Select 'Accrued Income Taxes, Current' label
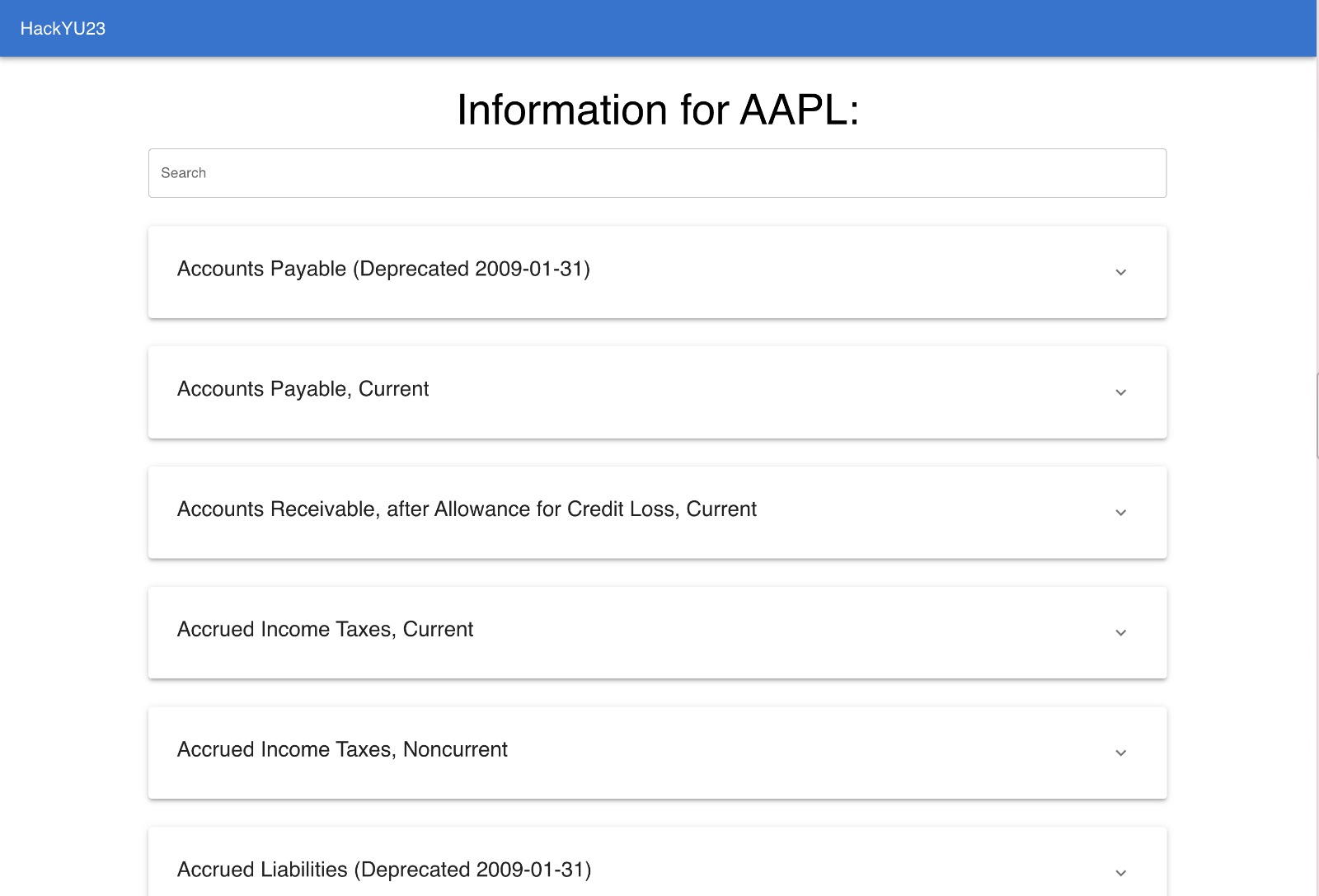This screenshot has width=1319, height=896. point(325,630)
